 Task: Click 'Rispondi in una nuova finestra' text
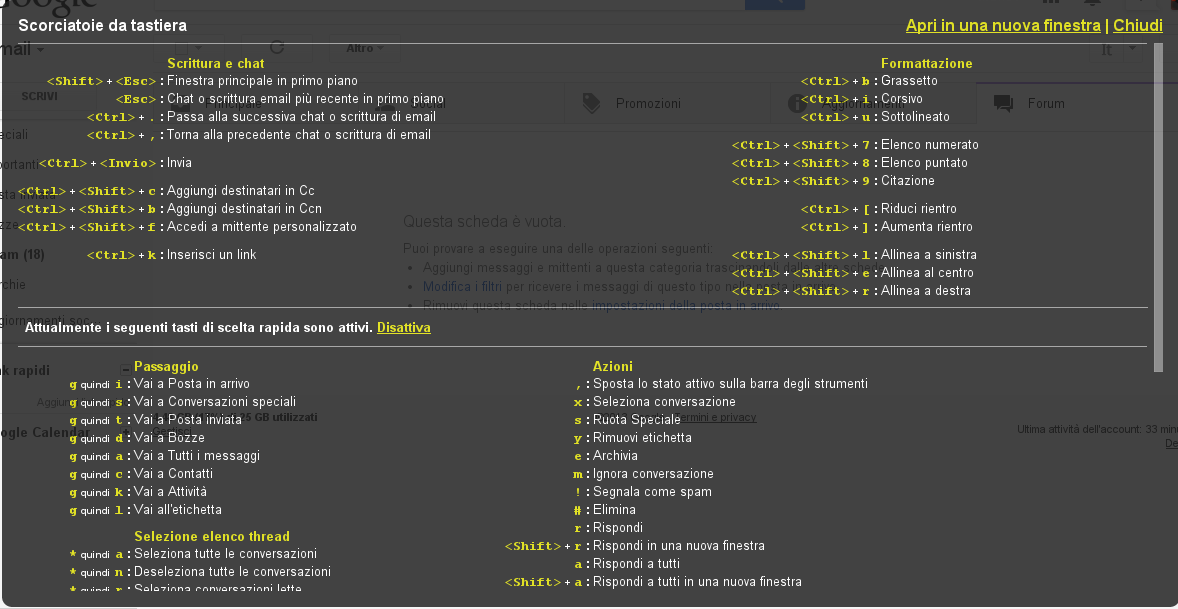click(678, 546)
